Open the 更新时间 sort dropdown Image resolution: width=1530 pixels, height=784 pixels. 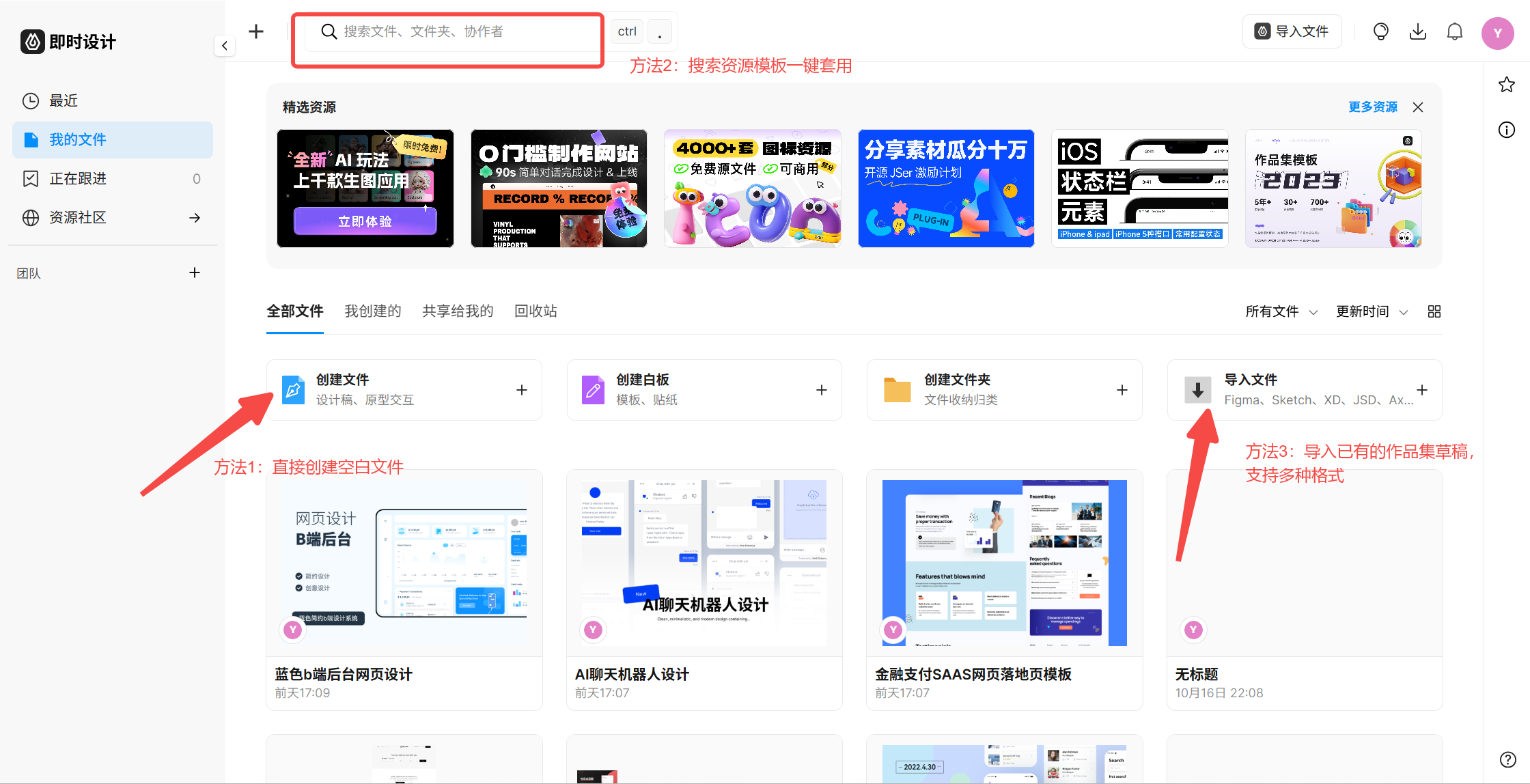coord(1372,311)
